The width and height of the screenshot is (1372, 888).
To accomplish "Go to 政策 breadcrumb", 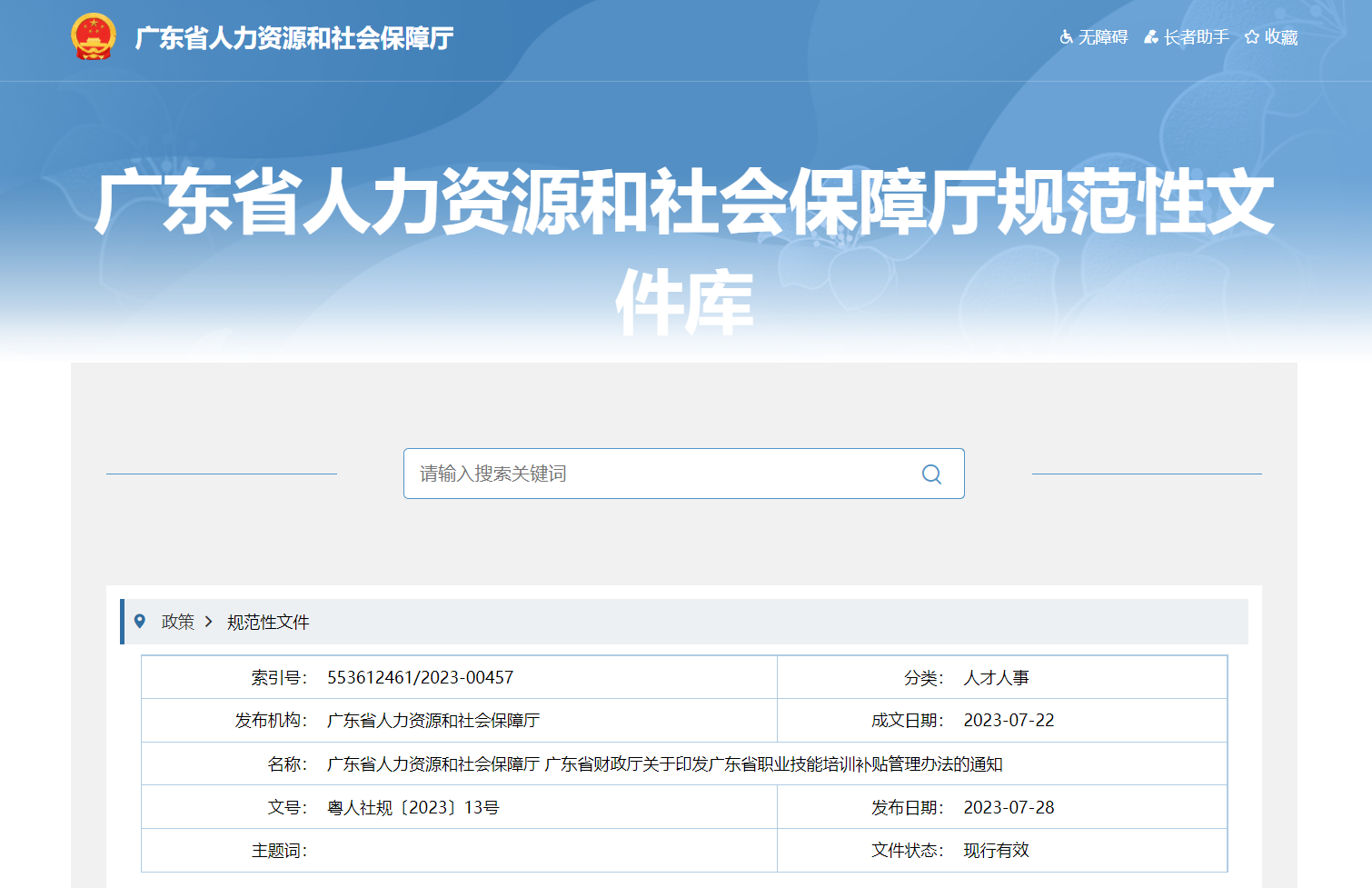I will click(x=178, y=622).
